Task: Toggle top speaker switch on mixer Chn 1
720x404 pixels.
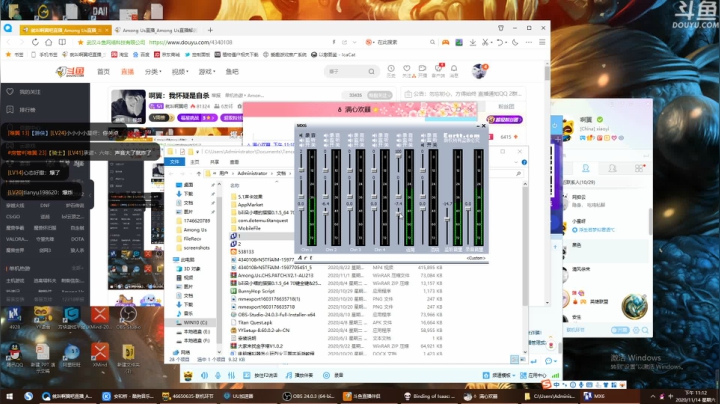Action: 301,135
